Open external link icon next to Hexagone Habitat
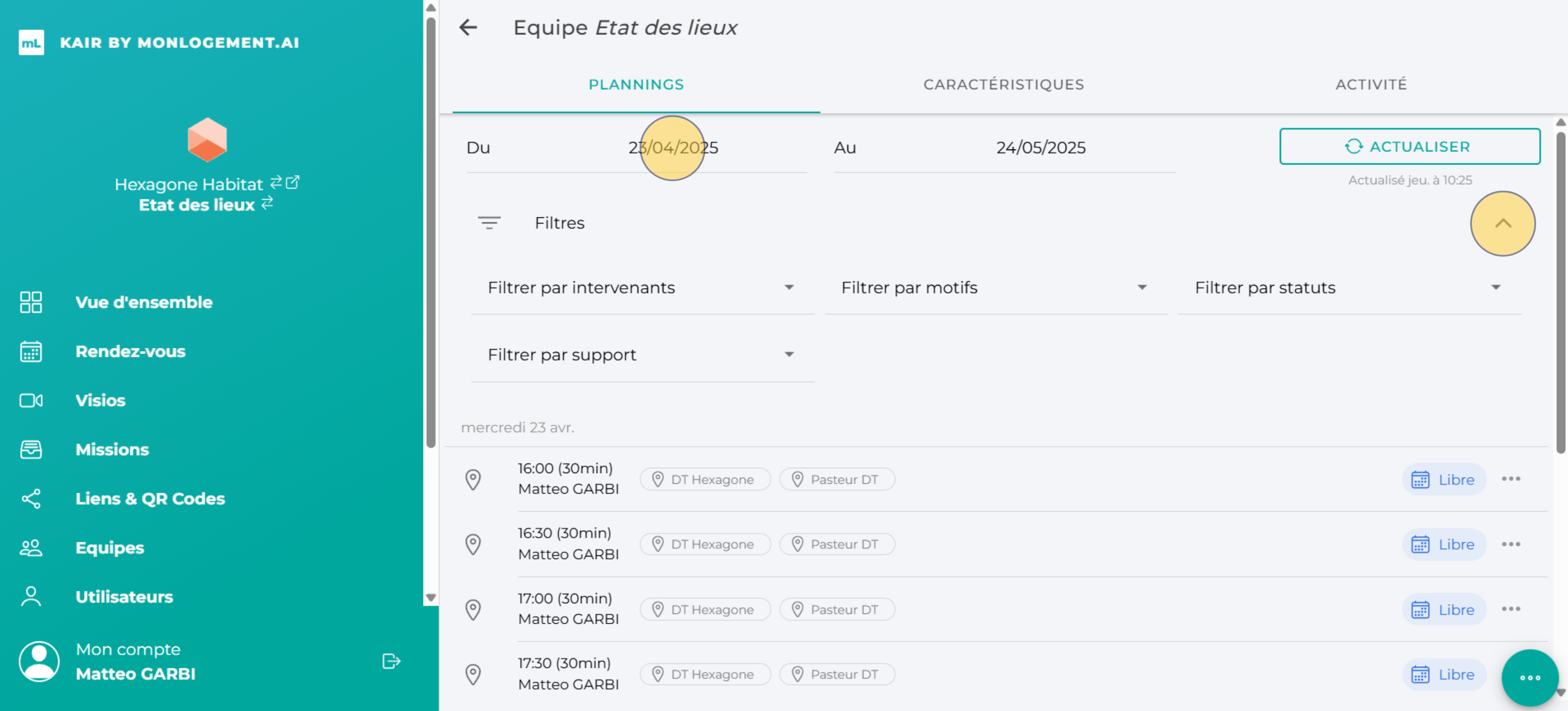This screenshot has height=711, width=1568. tap(293, 182)
